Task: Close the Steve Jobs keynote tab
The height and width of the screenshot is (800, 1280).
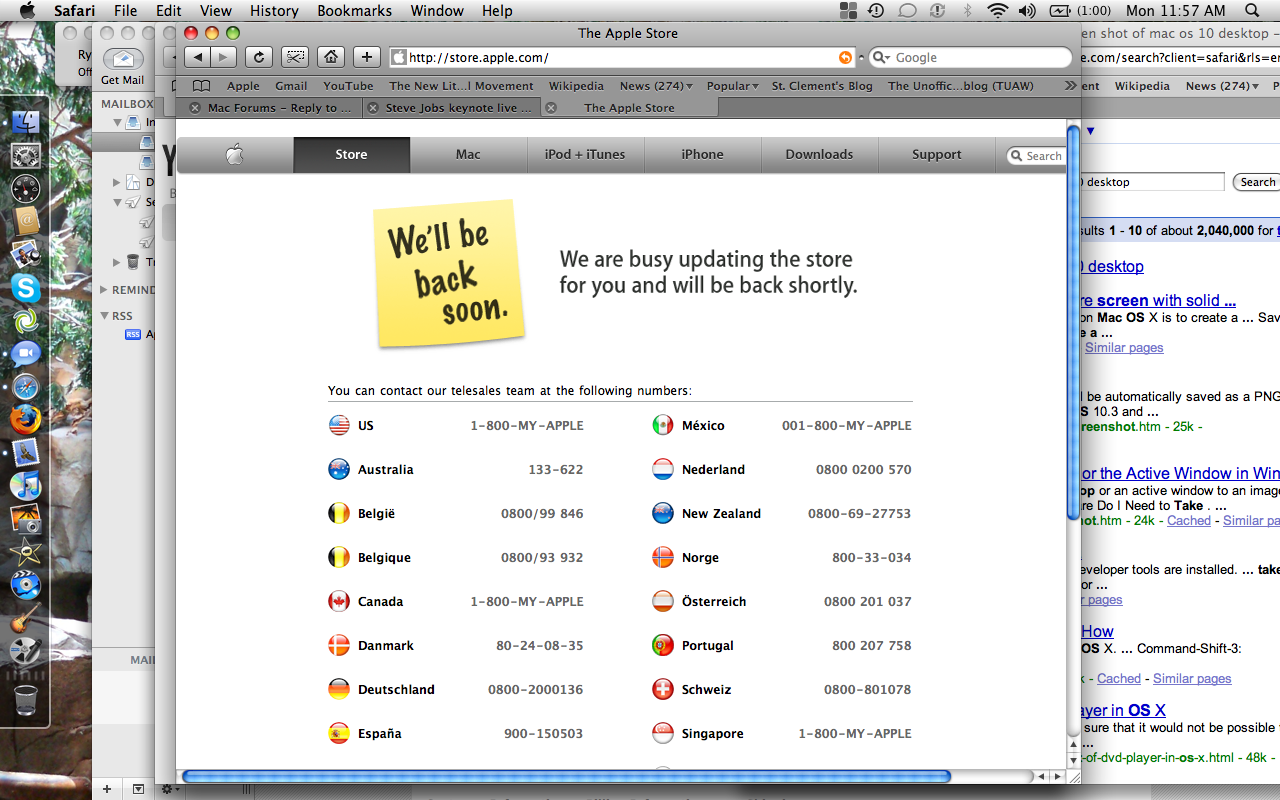Action: click(x=373, y=108)
